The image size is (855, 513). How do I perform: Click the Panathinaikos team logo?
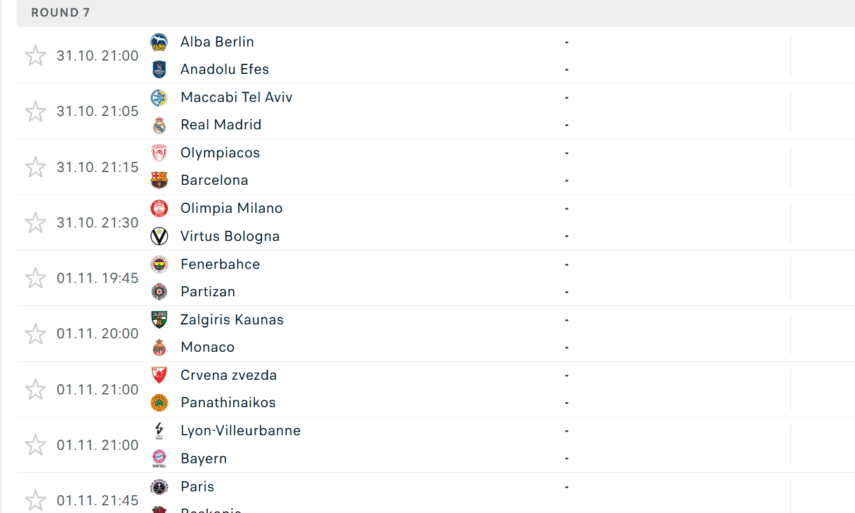coord(159,403)
